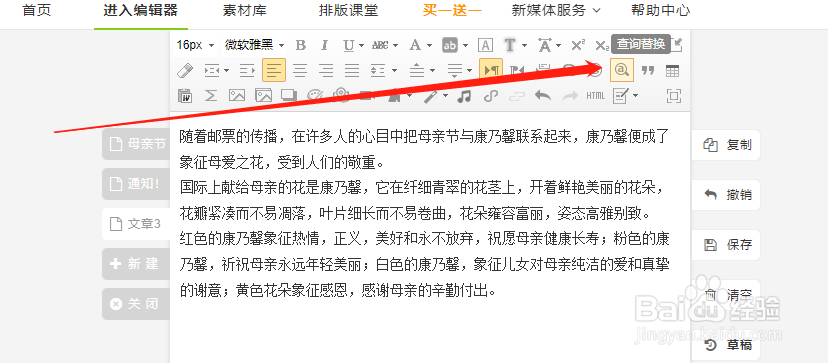The image size is (828, 363).
Task: Apply superscript X² formatting
Action: (578, 45)
